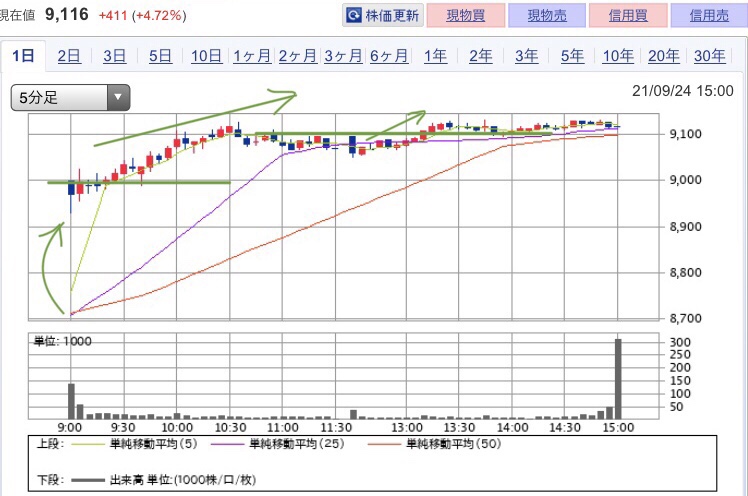Image resolution: width=748 pixels, height=496 pixels.
Task: Open 現物売 order link
Action: pyautogui.click(x=547, y=16)
